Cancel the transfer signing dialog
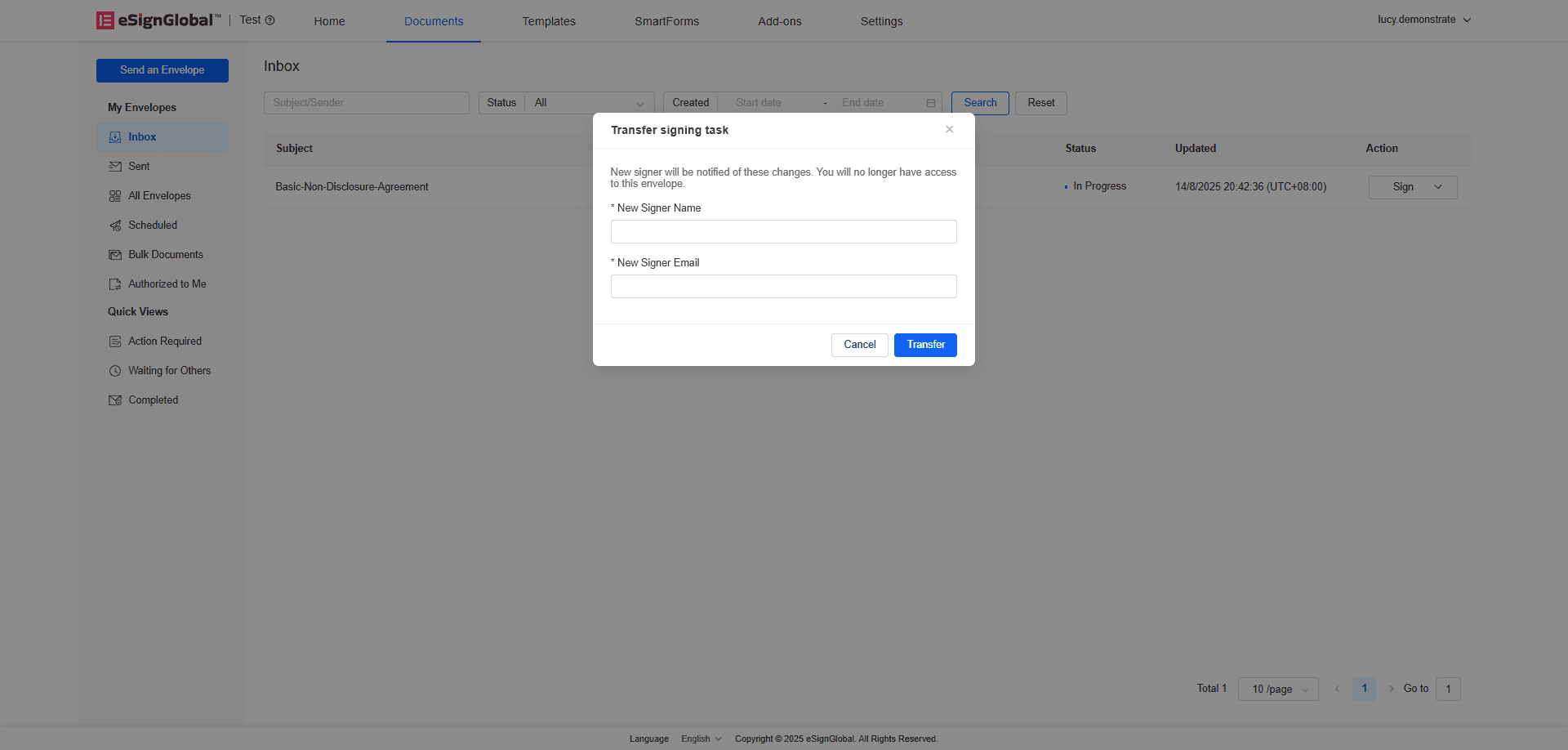This screenshot has height=750, width=1568. 859,345
